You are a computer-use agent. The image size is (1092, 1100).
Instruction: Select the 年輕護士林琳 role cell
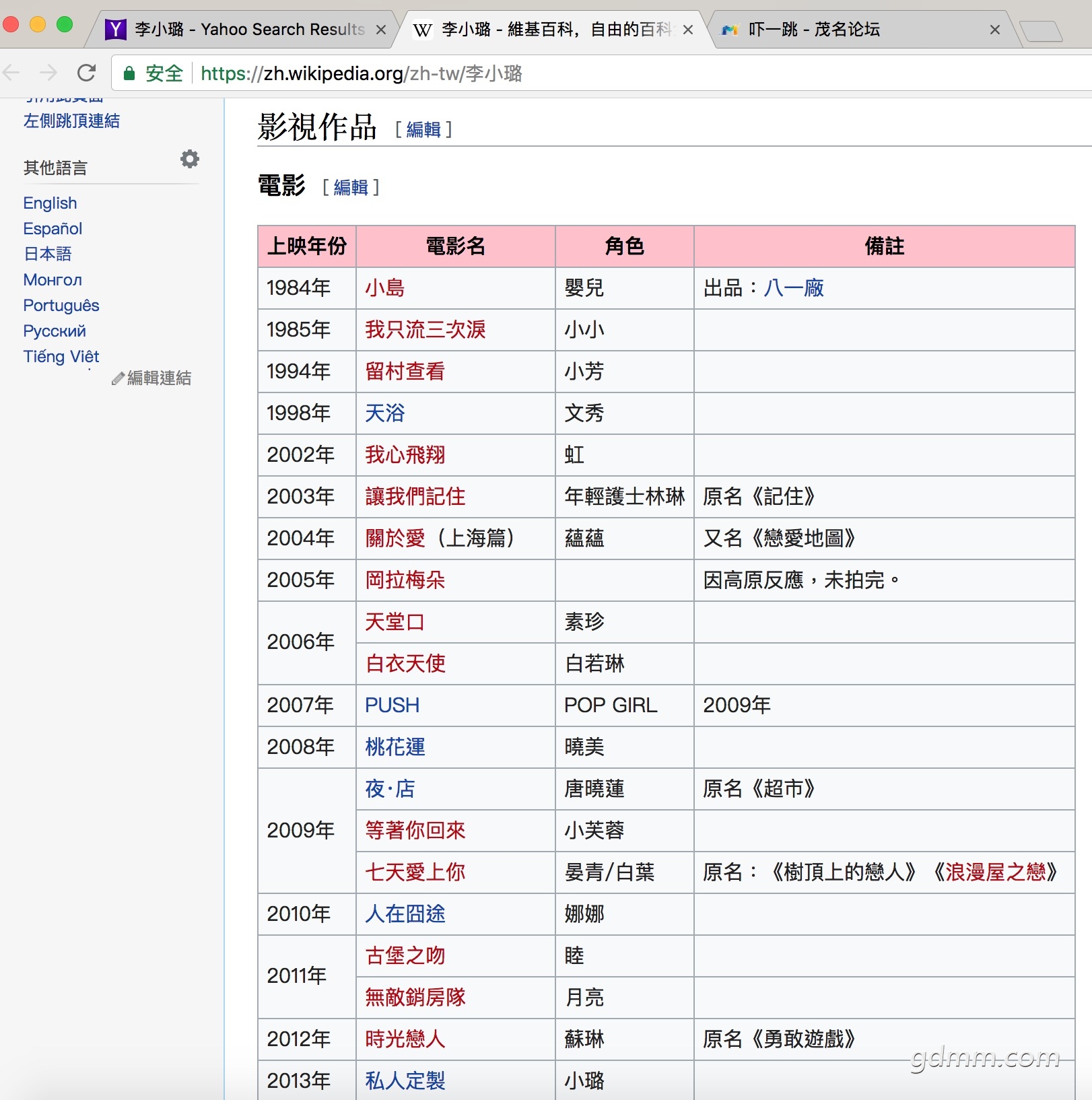click(625, 497)
